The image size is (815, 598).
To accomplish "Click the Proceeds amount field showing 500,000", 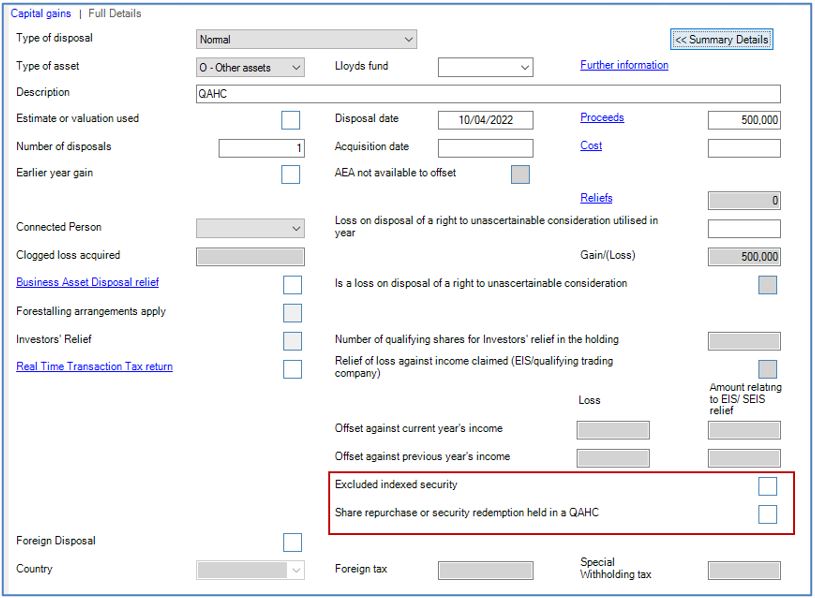I will pyautogui.click(x=744, y=120).
